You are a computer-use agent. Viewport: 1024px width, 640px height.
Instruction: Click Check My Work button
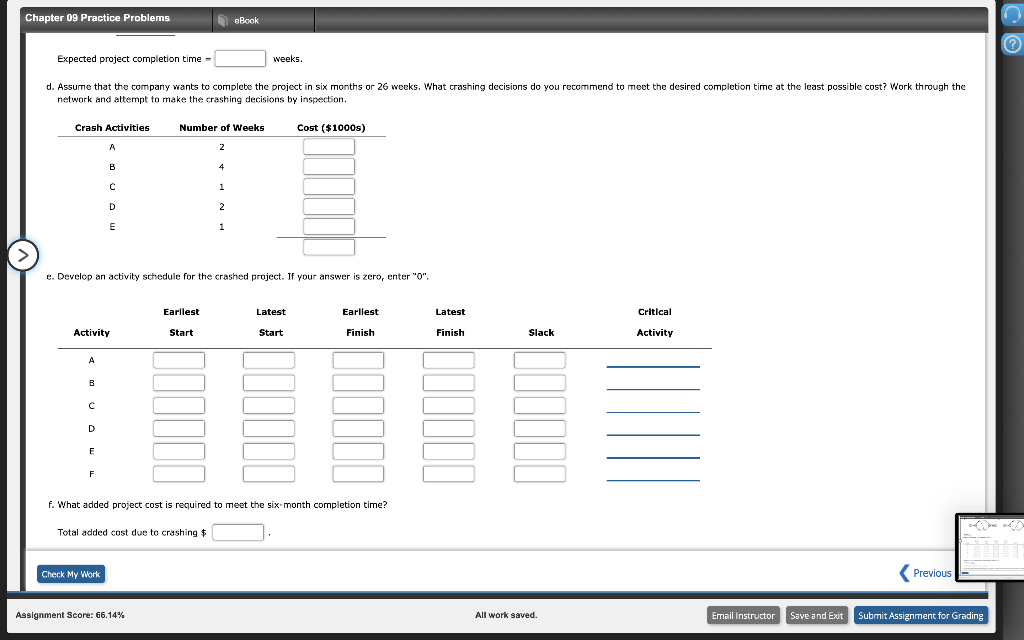71,574
